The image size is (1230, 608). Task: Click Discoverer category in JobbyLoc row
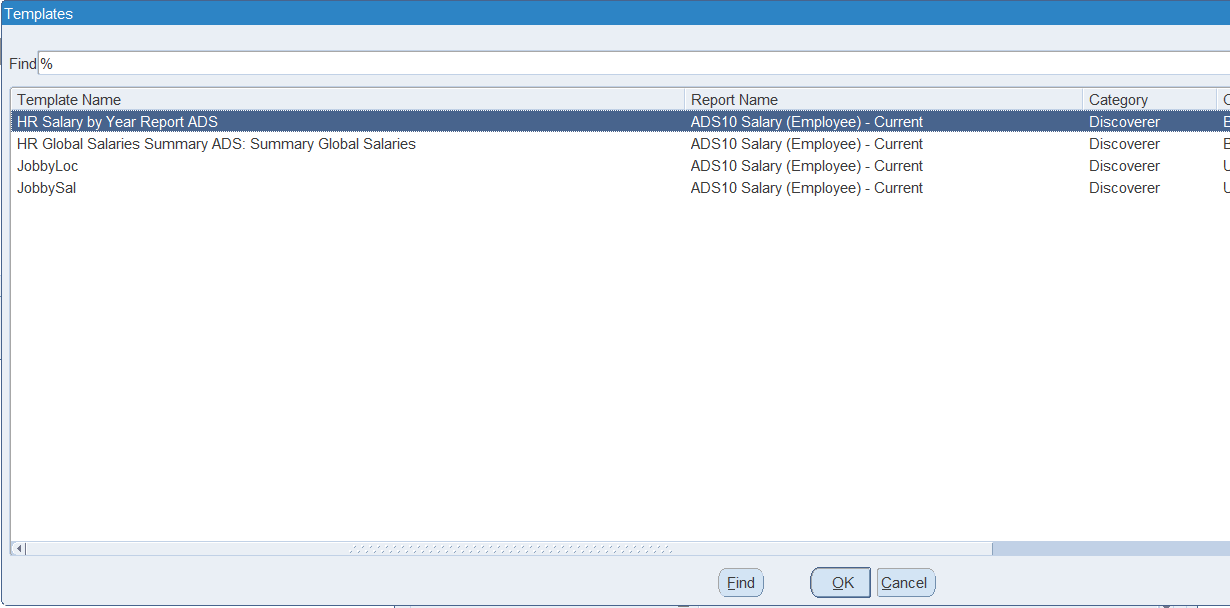point(1124,166)
